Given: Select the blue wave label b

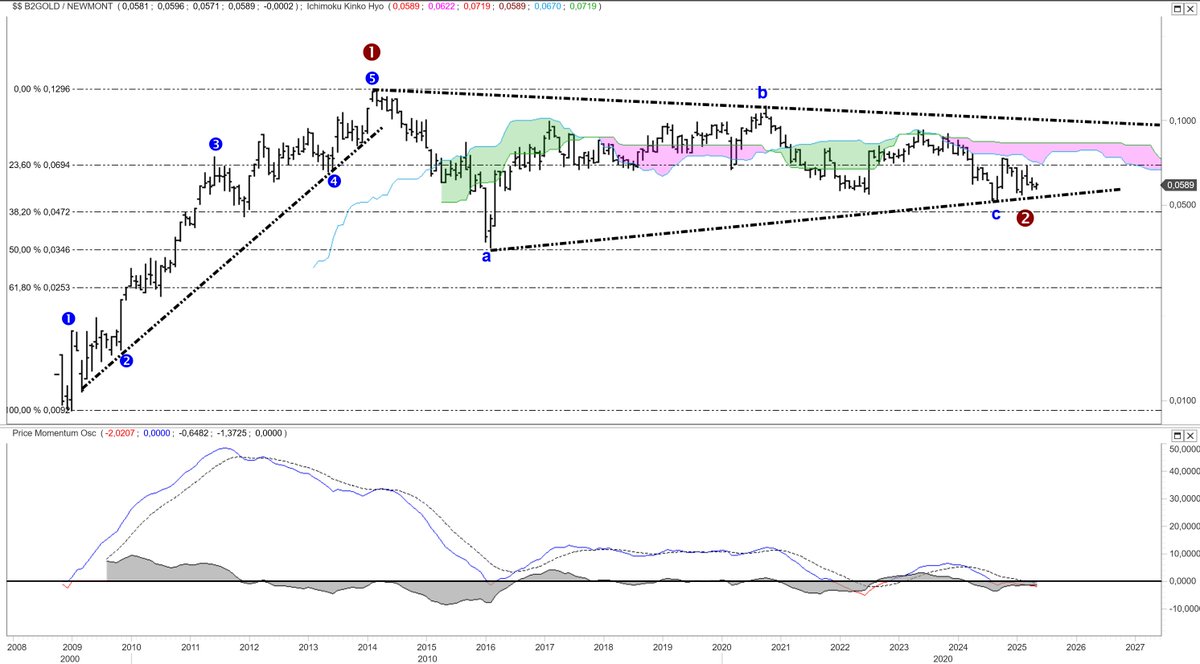Looking at the screenshot, I should 762,93.
